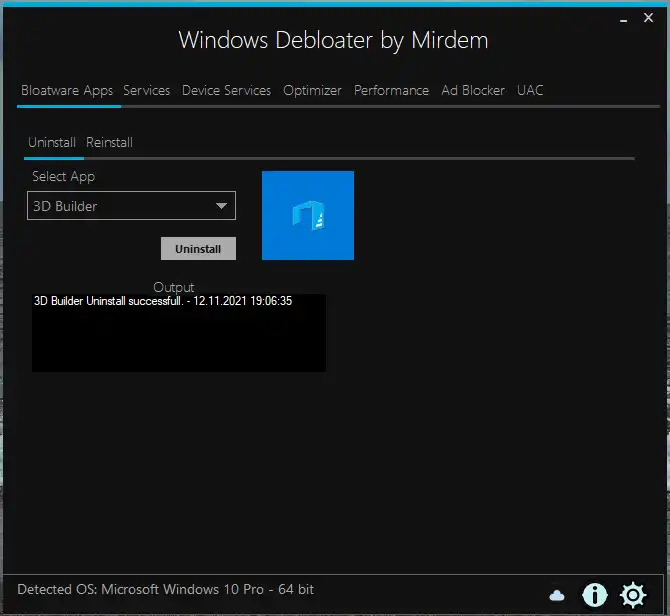Switch to the Bloatware Apps tab

coord(67,91)
